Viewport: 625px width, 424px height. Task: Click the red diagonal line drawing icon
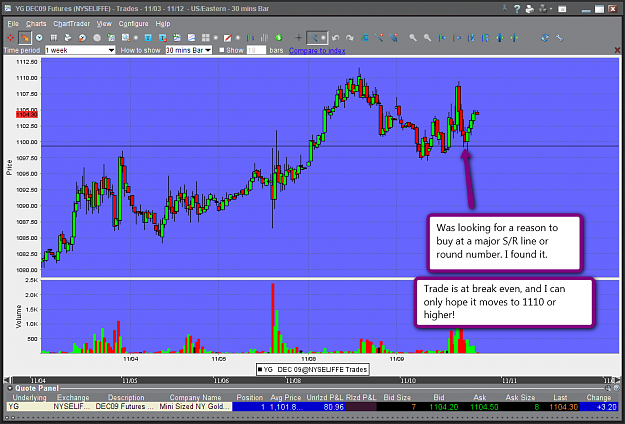pyautogui.click(x=228, y=38)
